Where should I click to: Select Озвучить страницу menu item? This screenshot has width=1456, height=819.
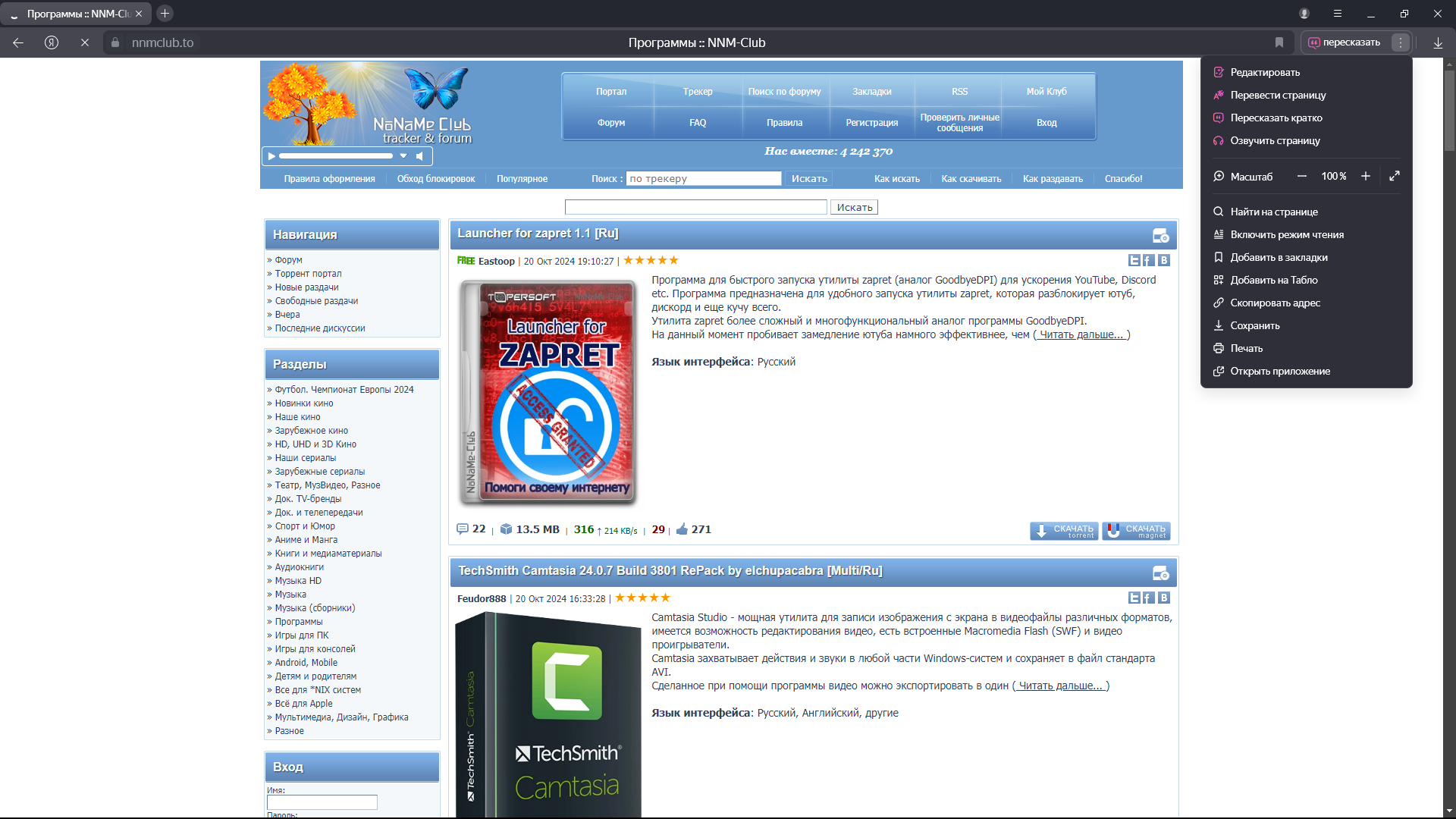[x=1306, y=140]
